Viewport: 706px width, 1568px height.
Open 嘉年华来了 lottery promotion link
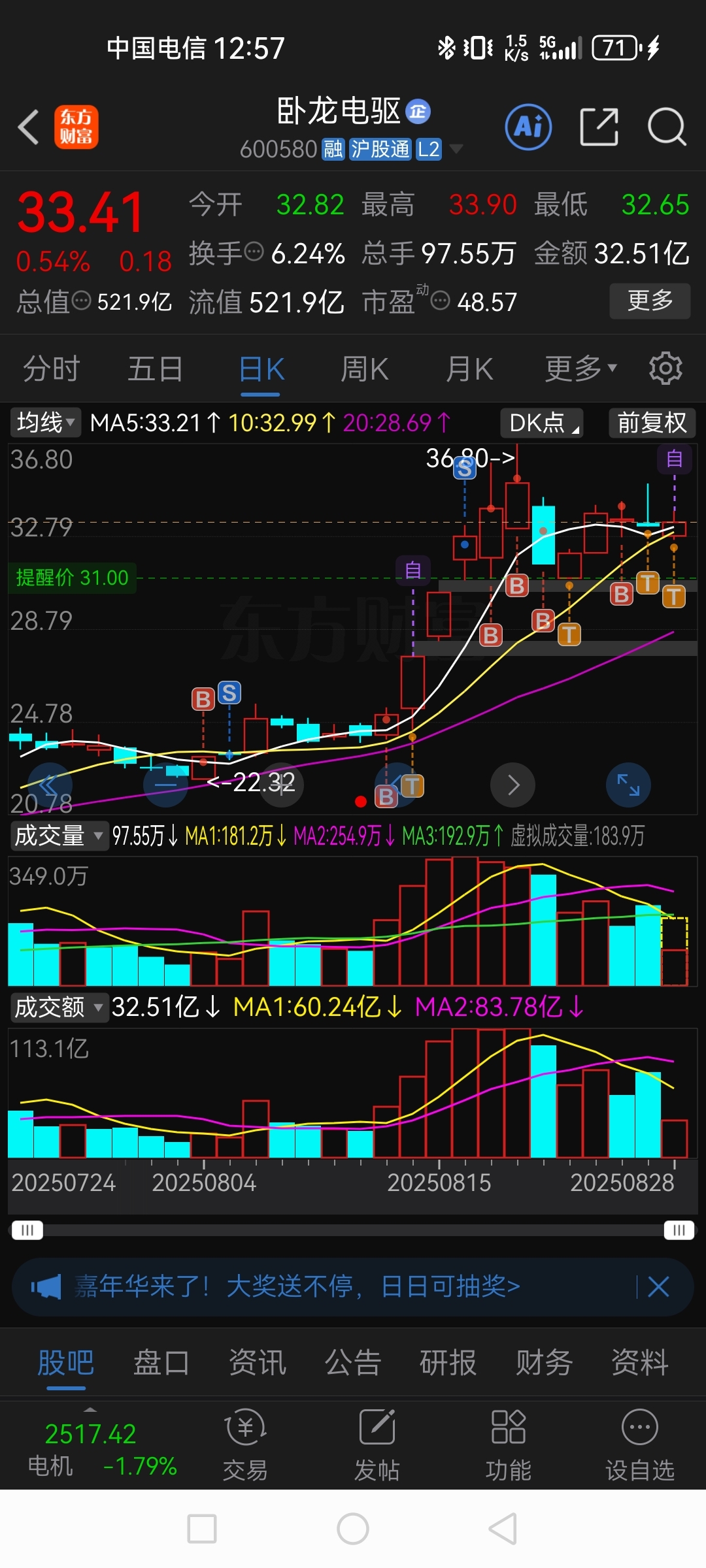297,1287
